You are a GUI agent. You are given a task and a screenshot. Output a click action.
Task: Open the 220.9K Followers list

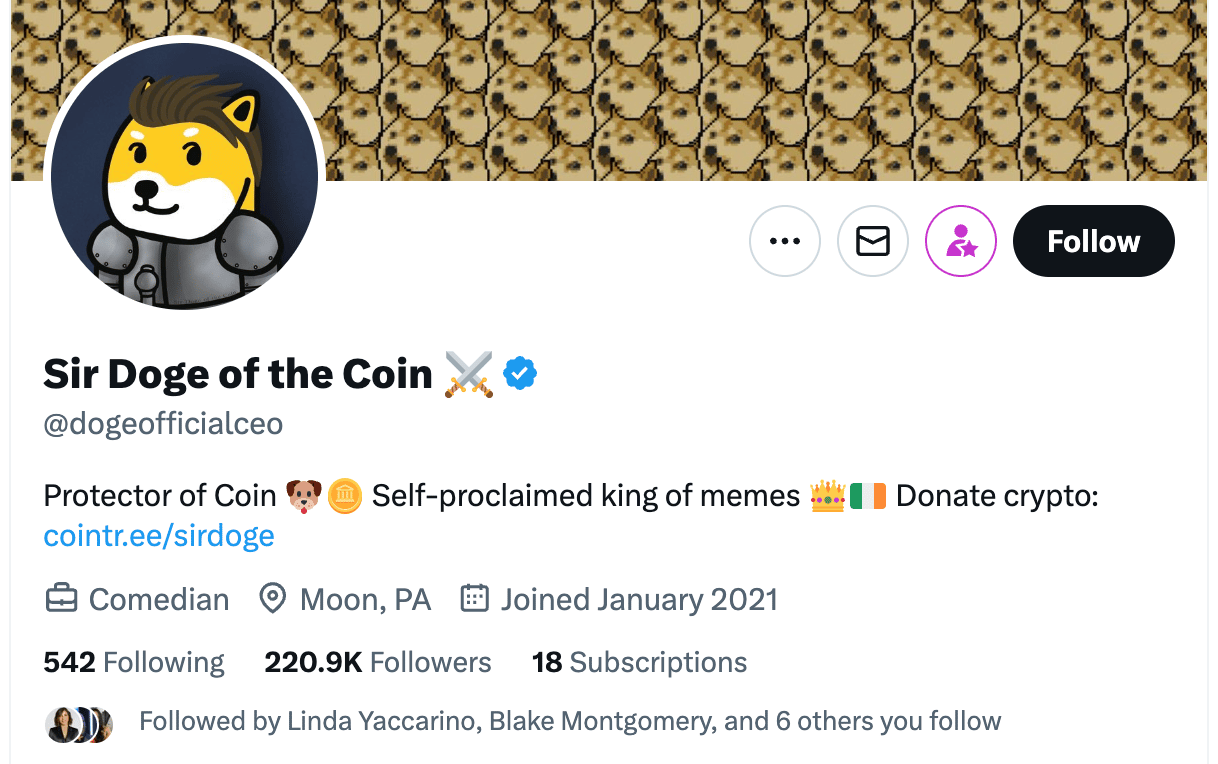pos(378,662)
